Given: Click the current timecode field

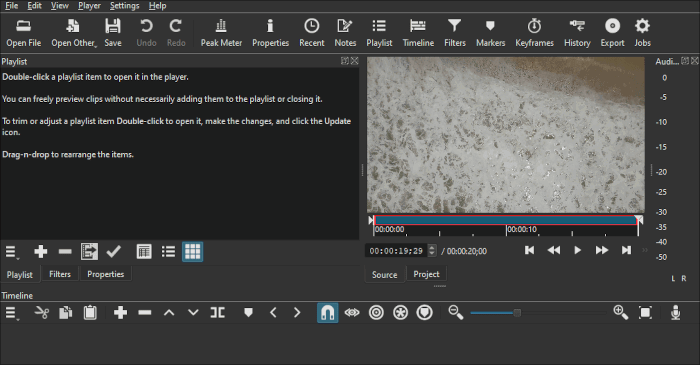Looking at the screenshot, I should (x=396, y=251).
